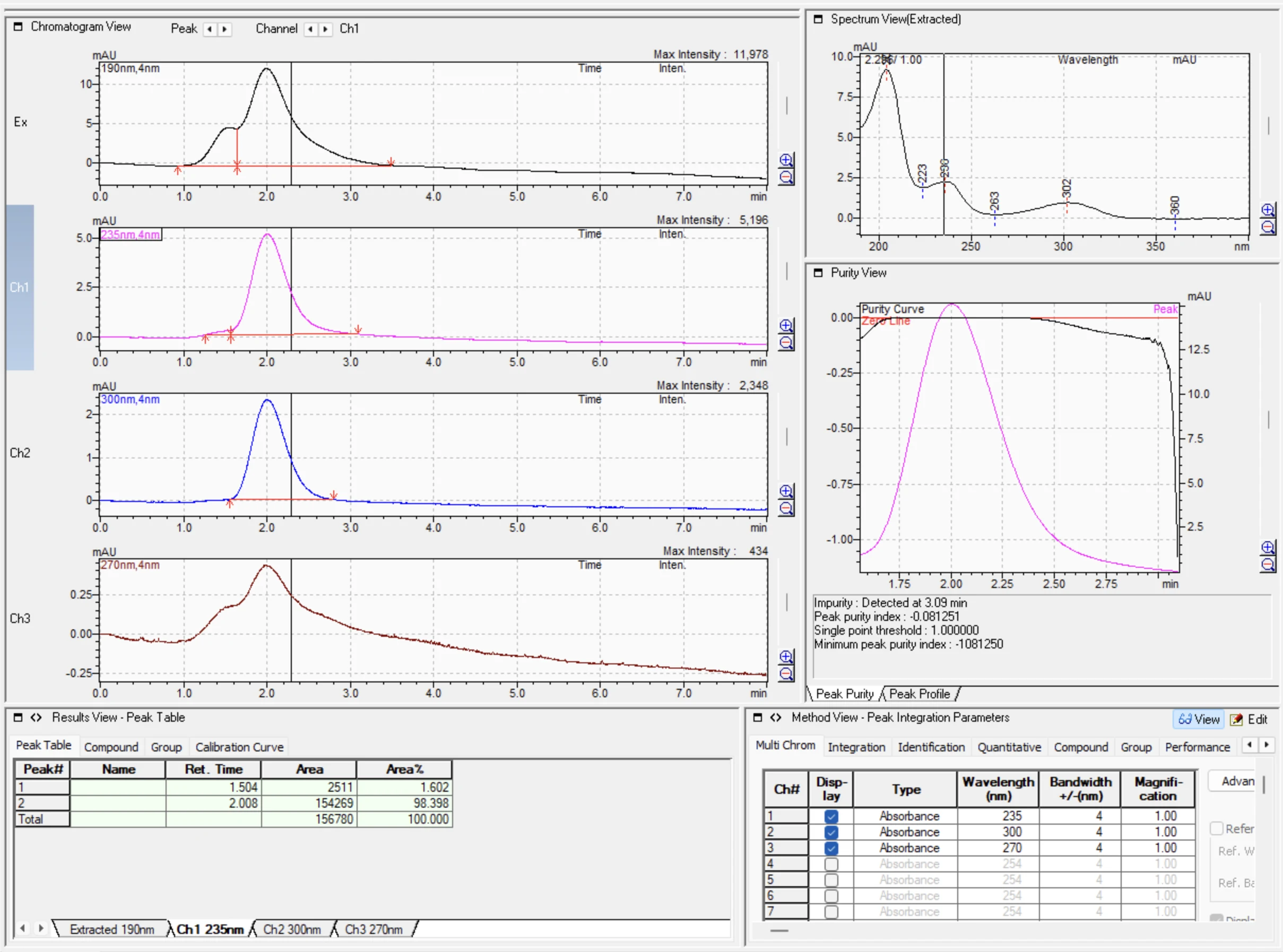Go to next peak with Peak right arrow

(x=224, y=29)
